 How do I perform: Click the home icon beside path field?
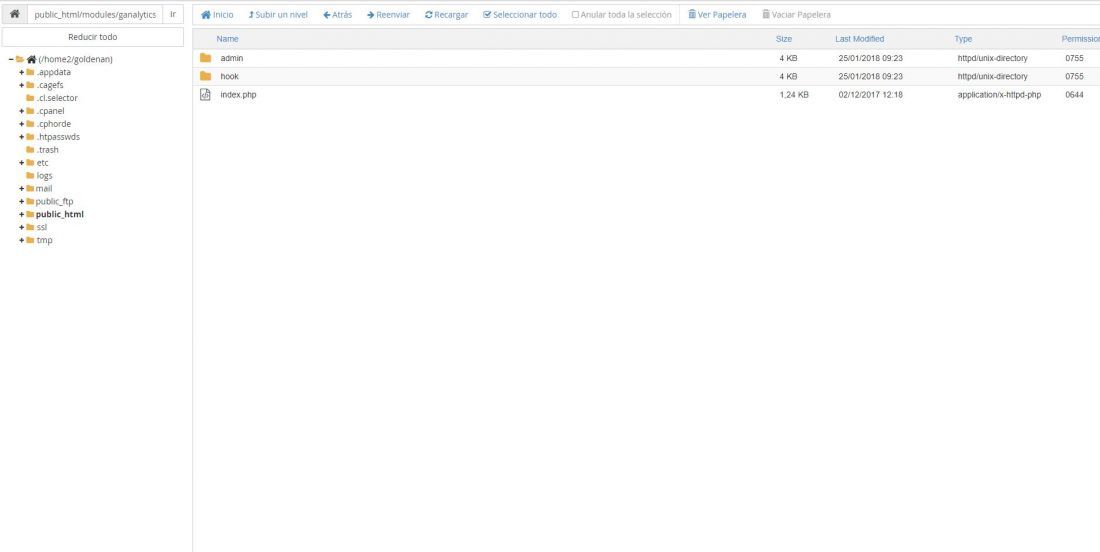pyautogui.click(x=14, y=14)
